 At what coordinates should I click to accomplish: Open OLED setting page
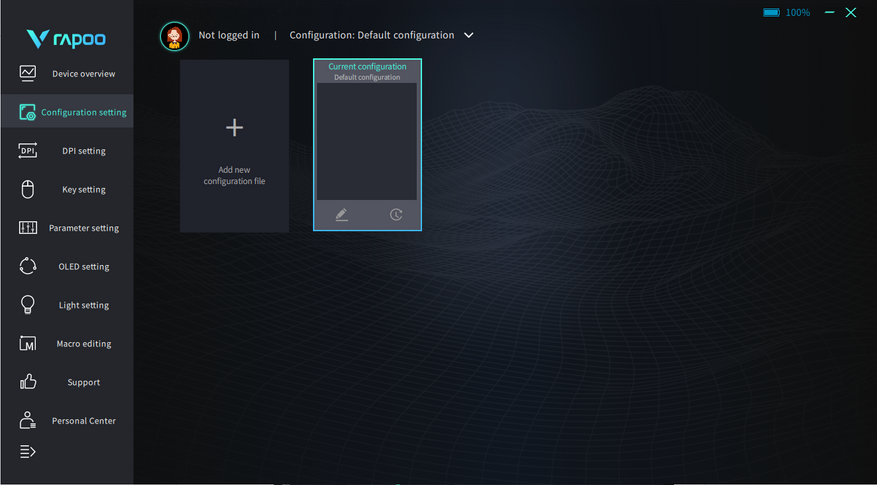[84, 267]
